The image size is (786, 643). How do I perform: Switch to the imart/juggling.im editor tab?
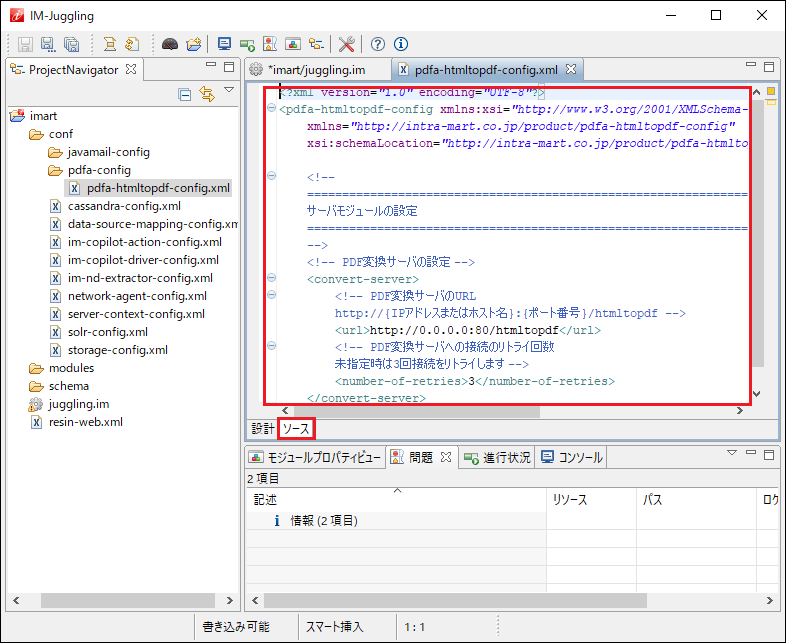click(x=315, y=70)
